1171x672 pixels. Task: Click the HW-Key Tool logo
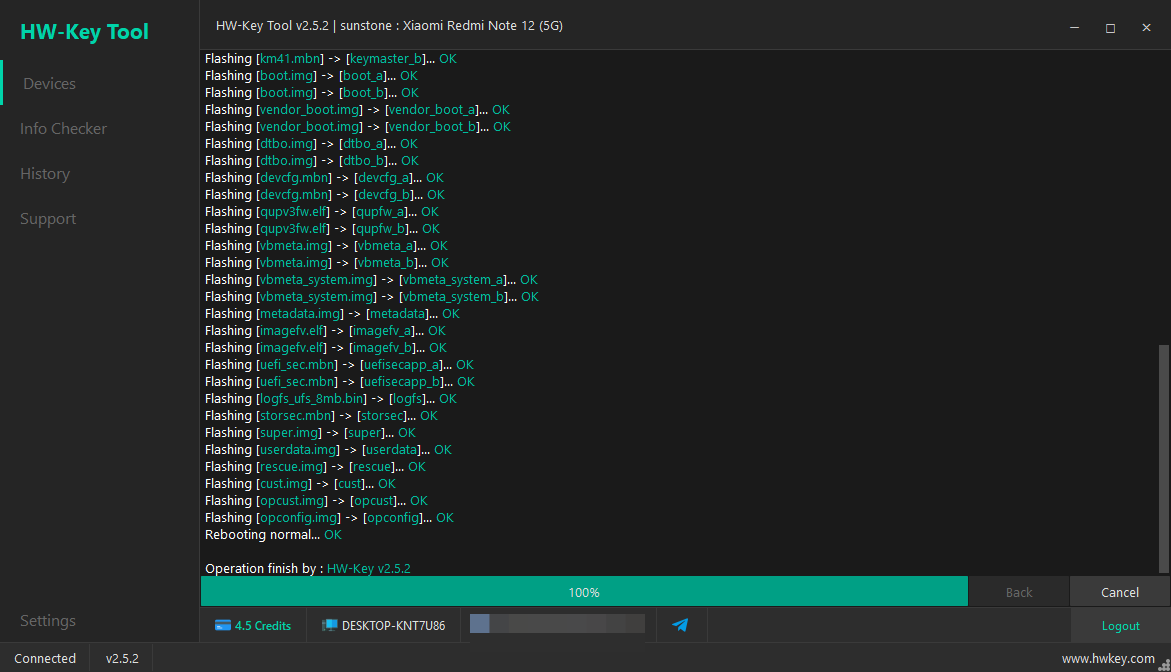pyautogui.click(x=84, y=31)
